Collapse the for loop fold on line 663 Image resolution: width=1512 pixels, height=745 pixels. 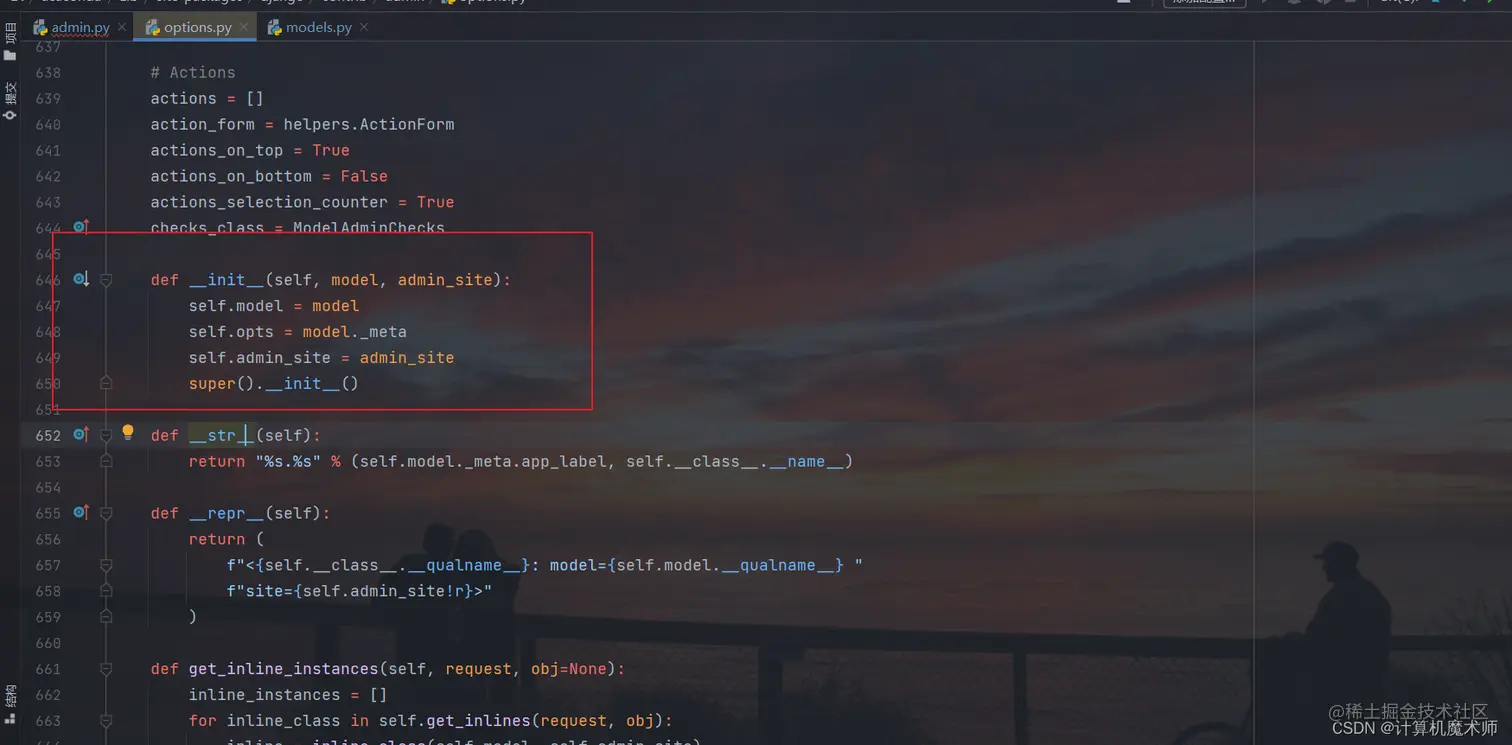[106, 721]
